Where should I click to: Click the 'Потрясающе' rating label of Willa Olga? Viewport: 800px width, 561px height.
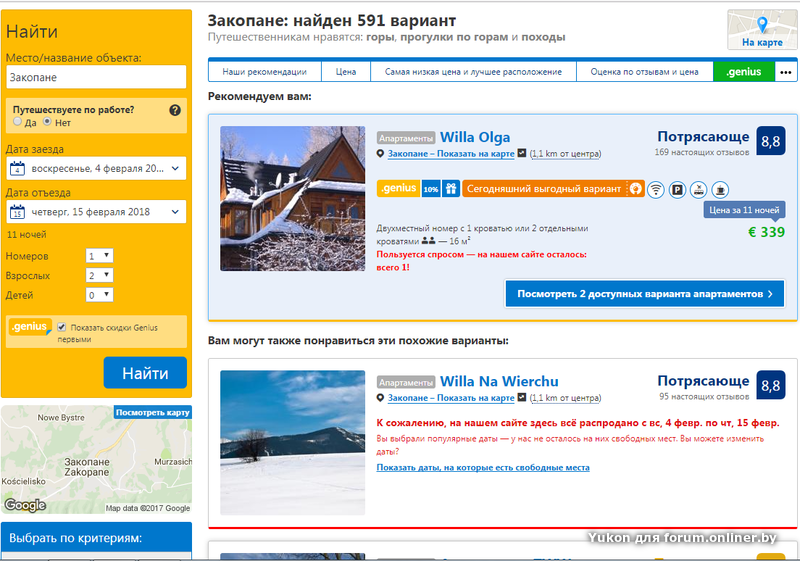pos(703,137)
